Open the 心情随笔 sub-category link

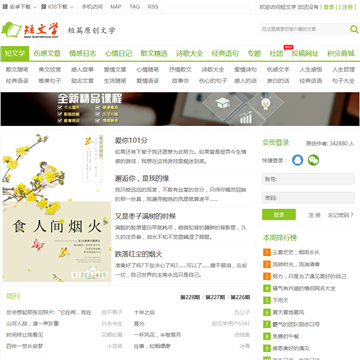[x=148, y=70]
